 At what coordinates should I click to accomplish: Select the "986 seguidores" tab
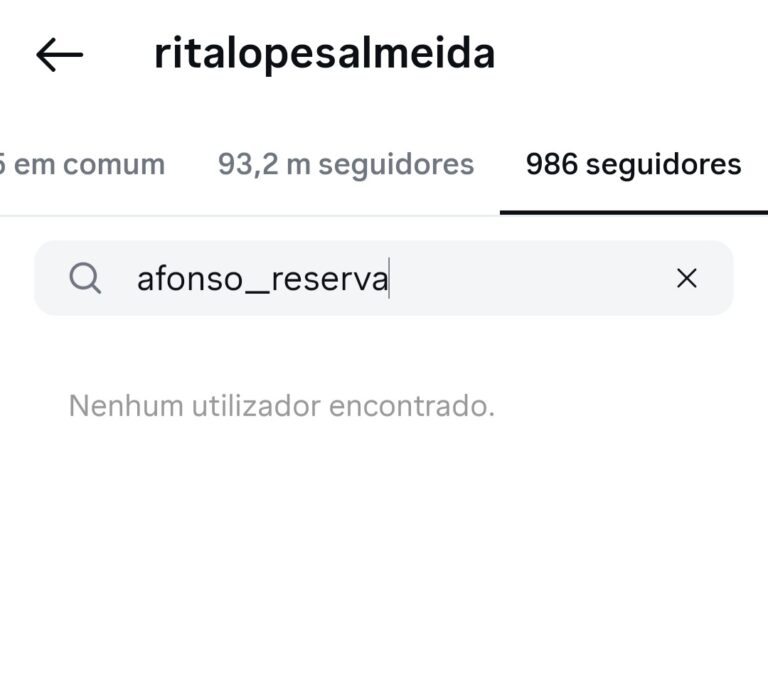coord(633,164)
